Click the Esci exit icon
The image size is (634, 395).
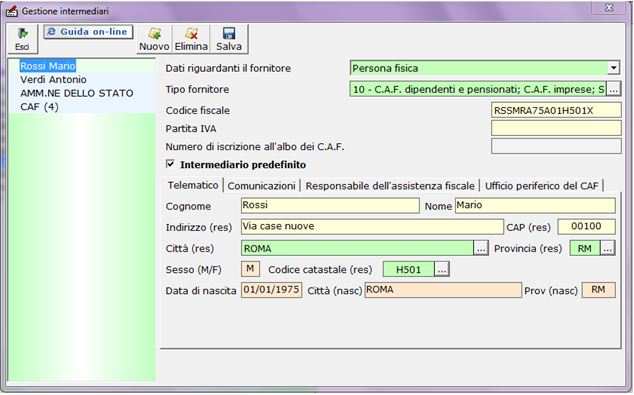pos(23,39)
